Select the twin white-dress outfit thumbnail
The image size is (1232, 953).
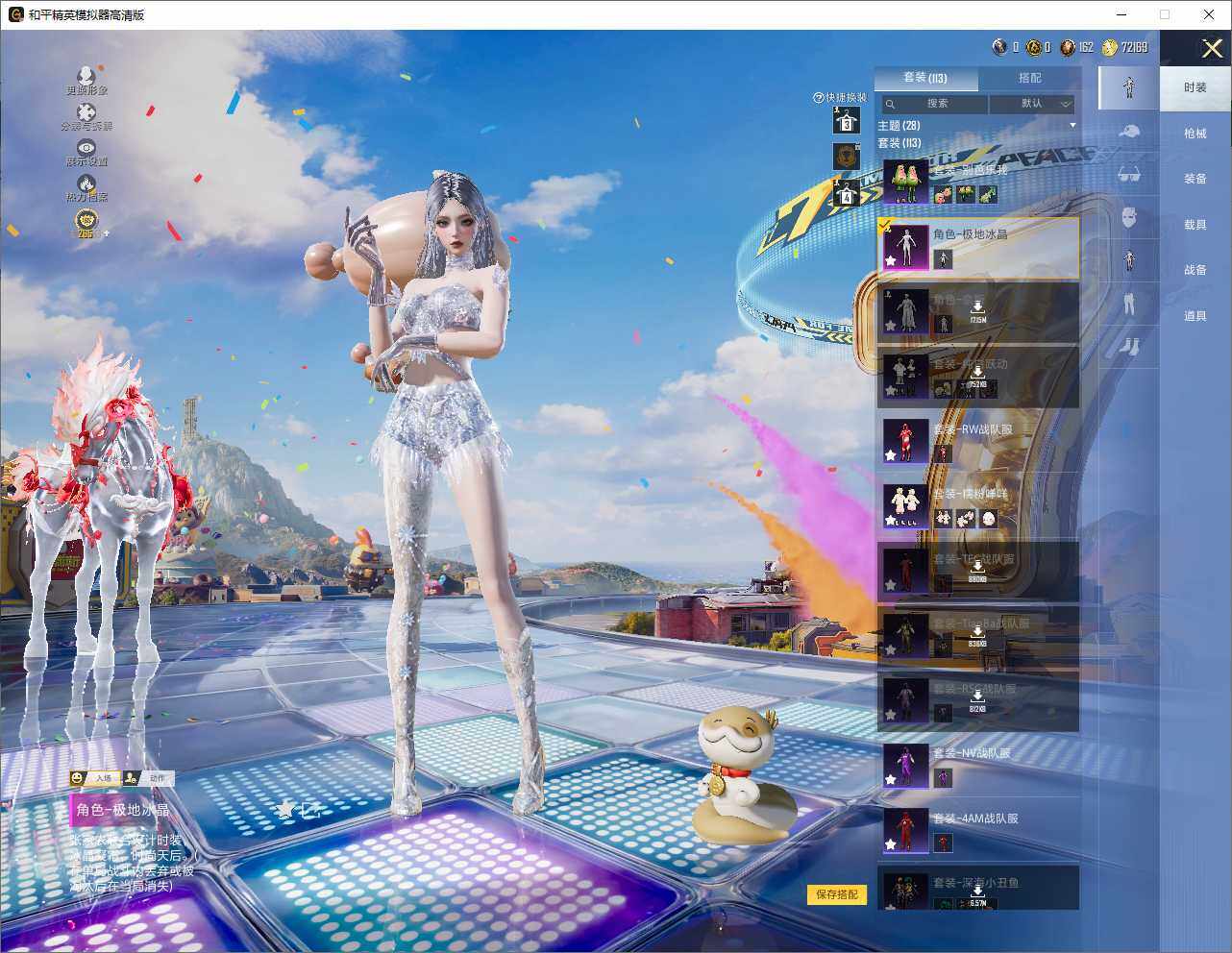point(906,505)
